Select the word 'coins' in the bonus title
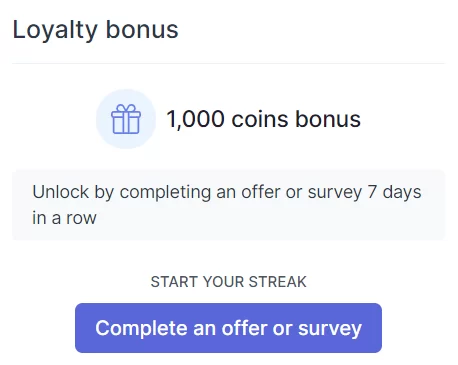The image size is (458, 365). 260,119
